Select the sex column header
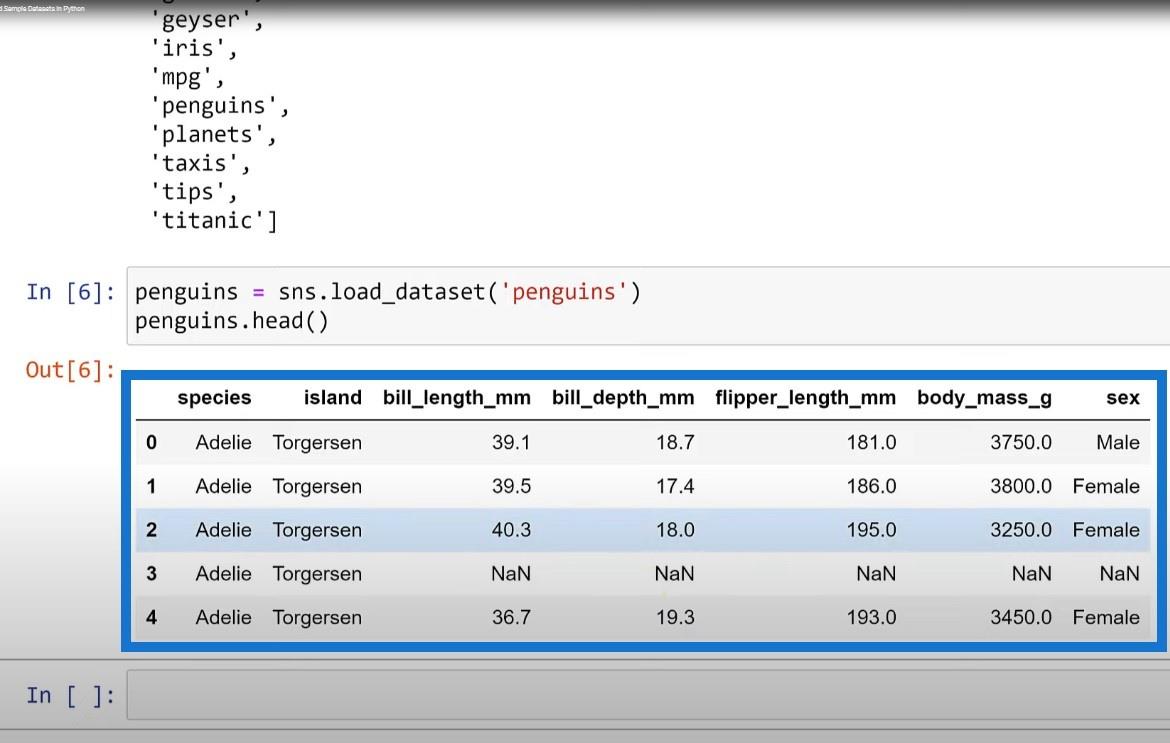This screenshot has height=743, width=1170. [1122, 398]
